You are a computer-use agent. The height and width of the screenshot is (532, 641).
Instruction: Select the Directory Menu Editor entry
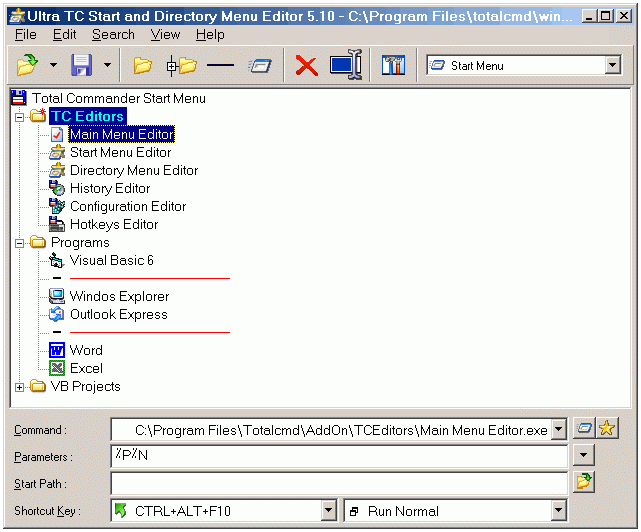134,170
